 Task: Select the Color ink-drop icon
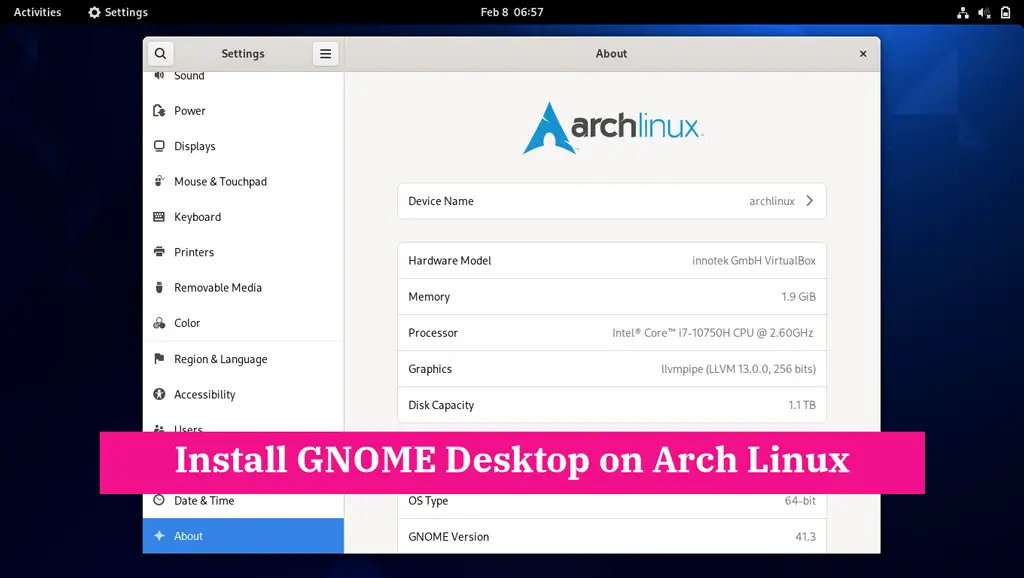(161, 323)
